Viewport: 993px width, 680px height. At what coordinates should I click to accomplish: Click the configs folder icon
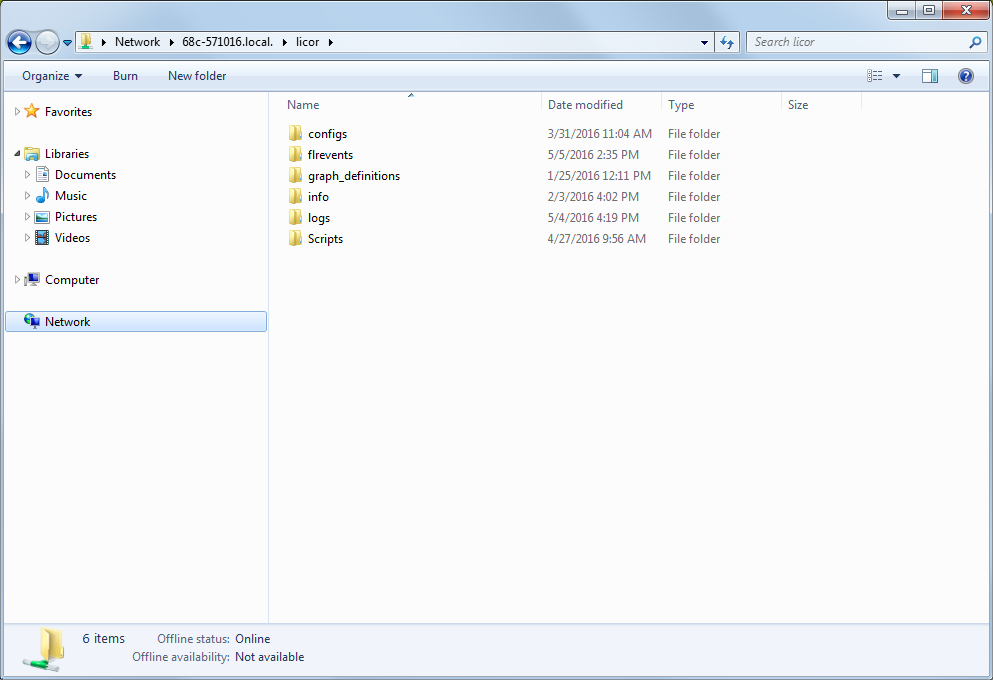pos(295,133)
